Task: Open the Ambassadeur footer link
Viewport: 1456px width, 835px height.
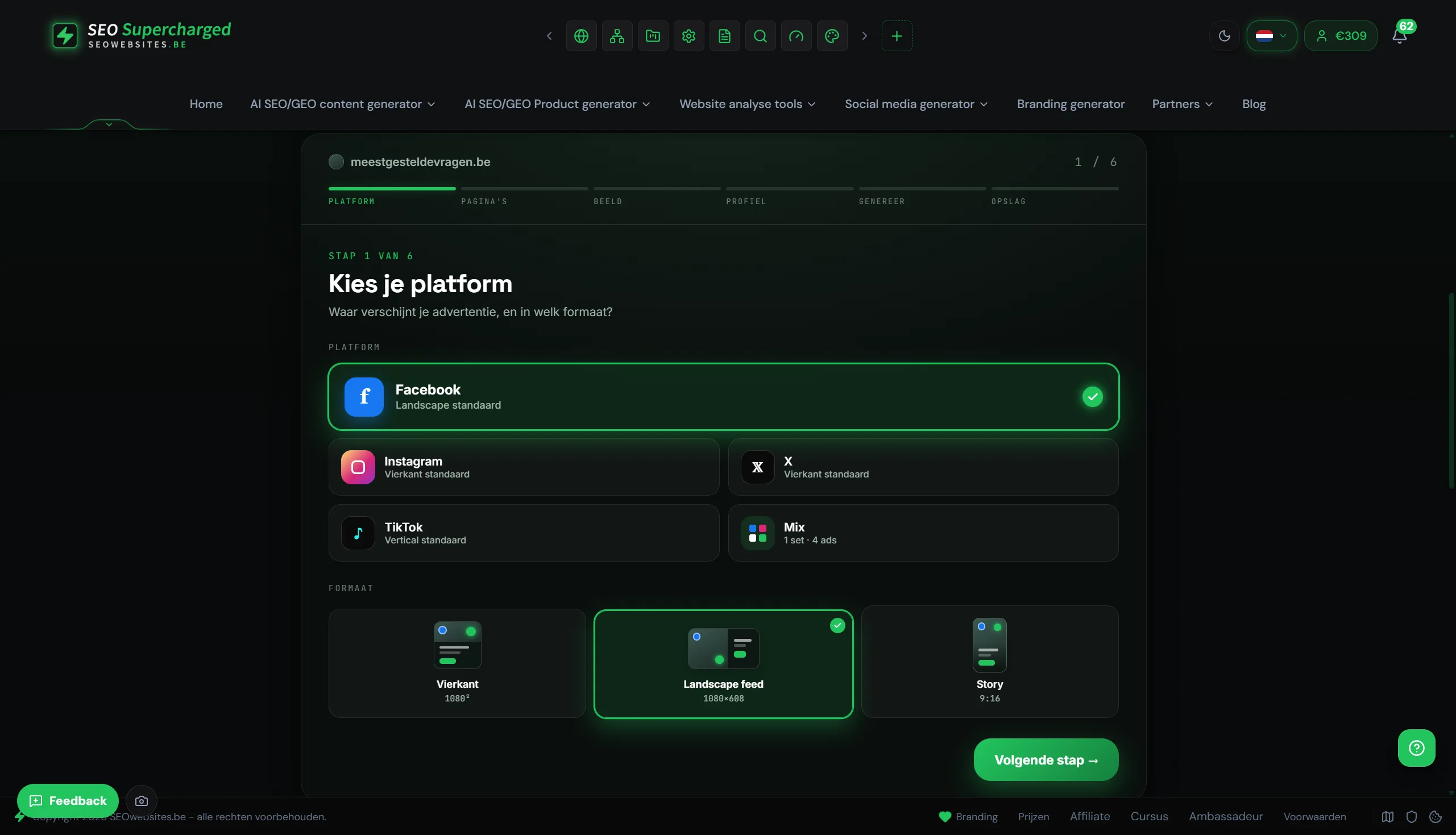Action: pos(1226,817)
